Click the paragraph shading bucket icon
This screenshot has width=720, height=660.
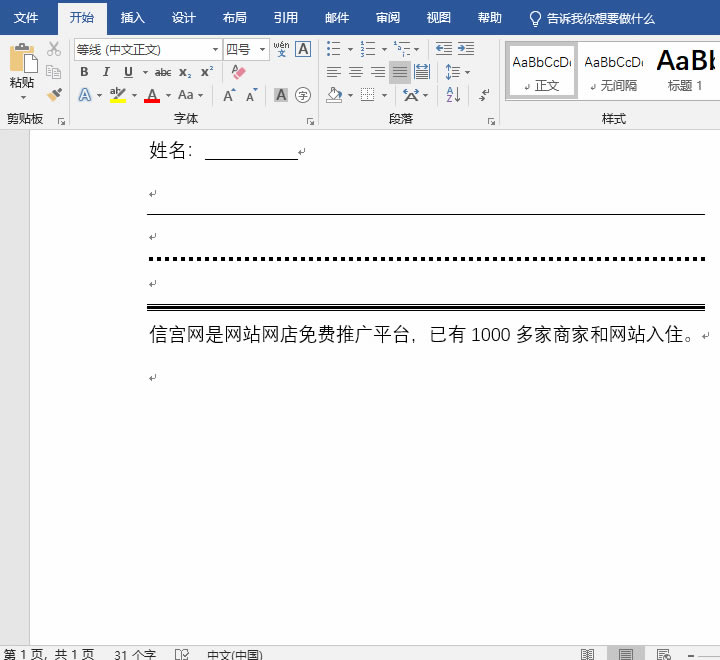tap(334, 95)
